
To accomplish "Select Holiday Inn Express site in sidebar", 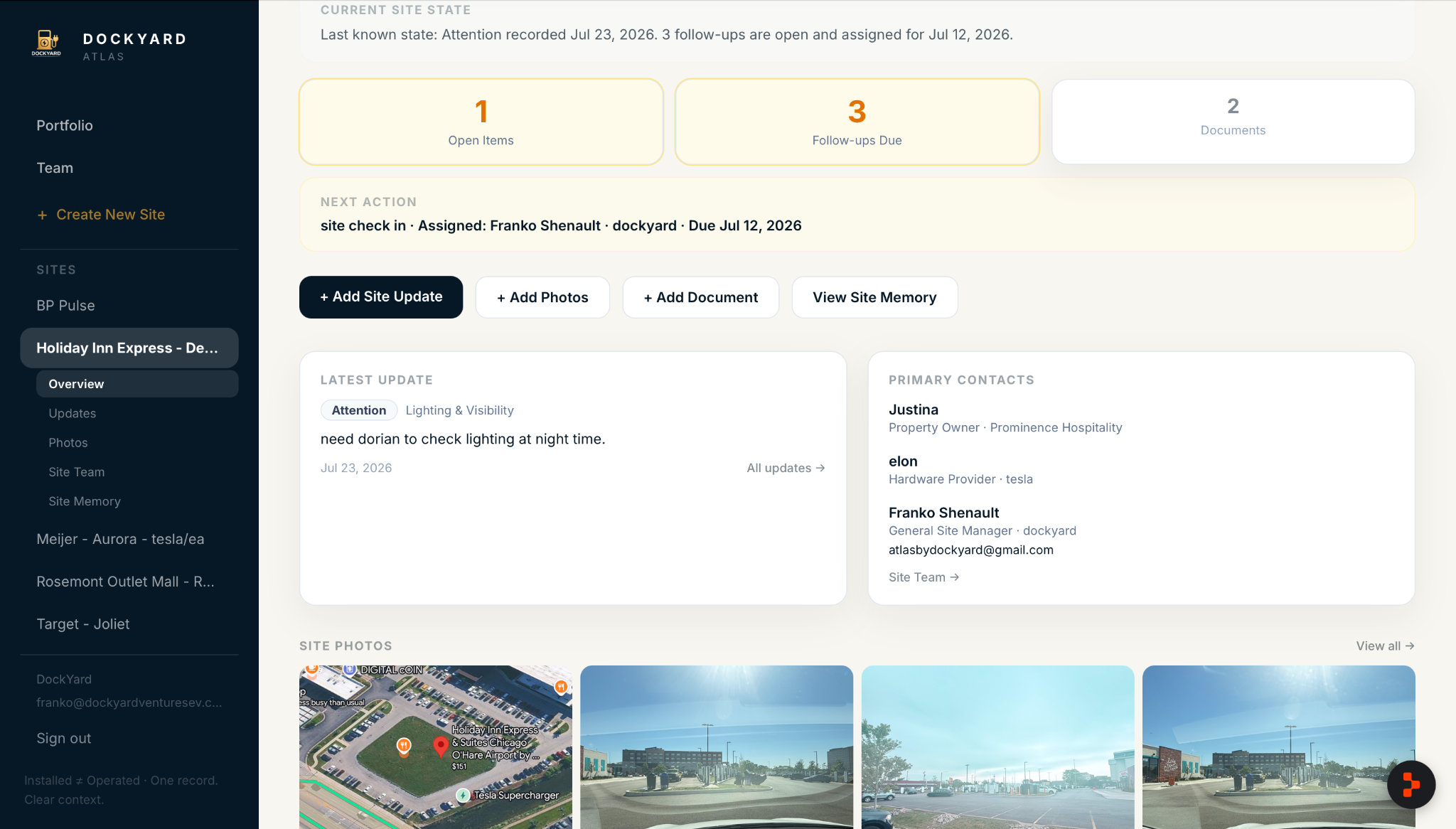I will pyautogui.click(x=129, y=348).
